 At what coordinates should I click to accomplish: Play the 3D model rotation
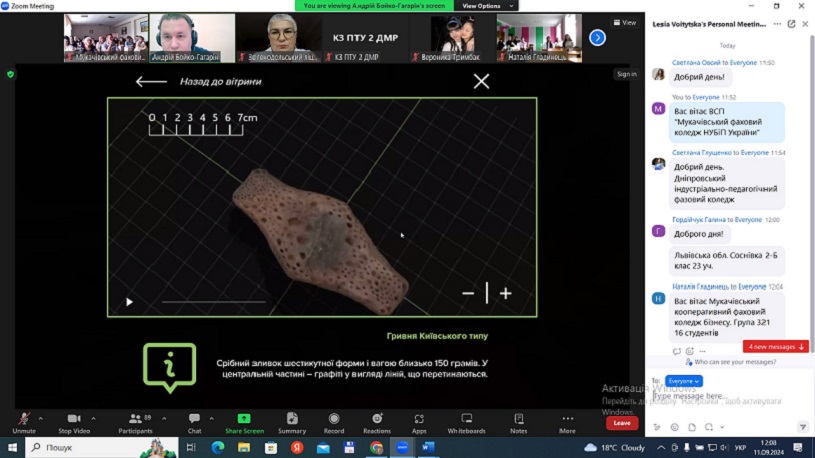(x=129, y=302)
